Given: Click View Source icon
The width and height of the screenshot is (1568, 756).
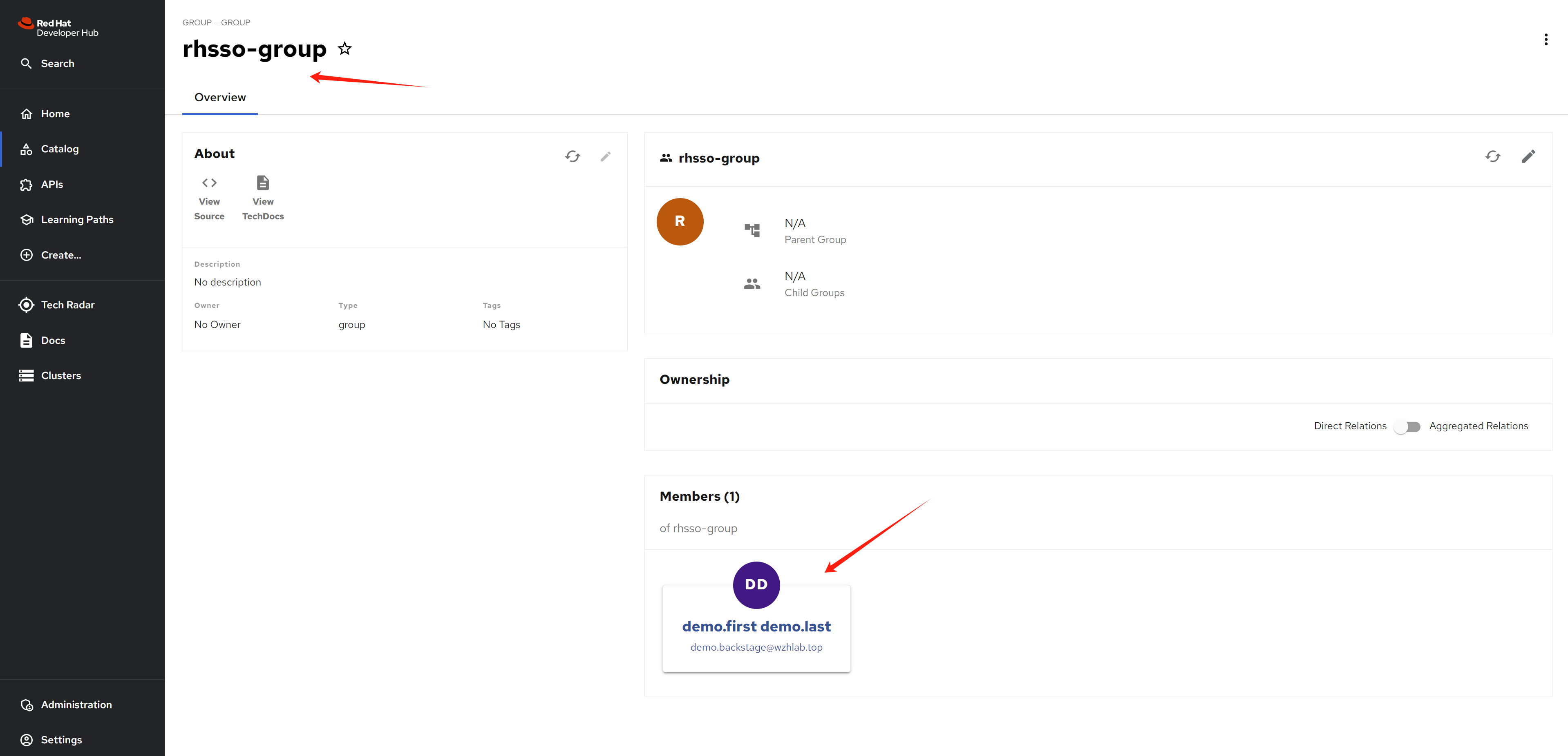Looking at the screenshot, I should (x=209, y=183).
